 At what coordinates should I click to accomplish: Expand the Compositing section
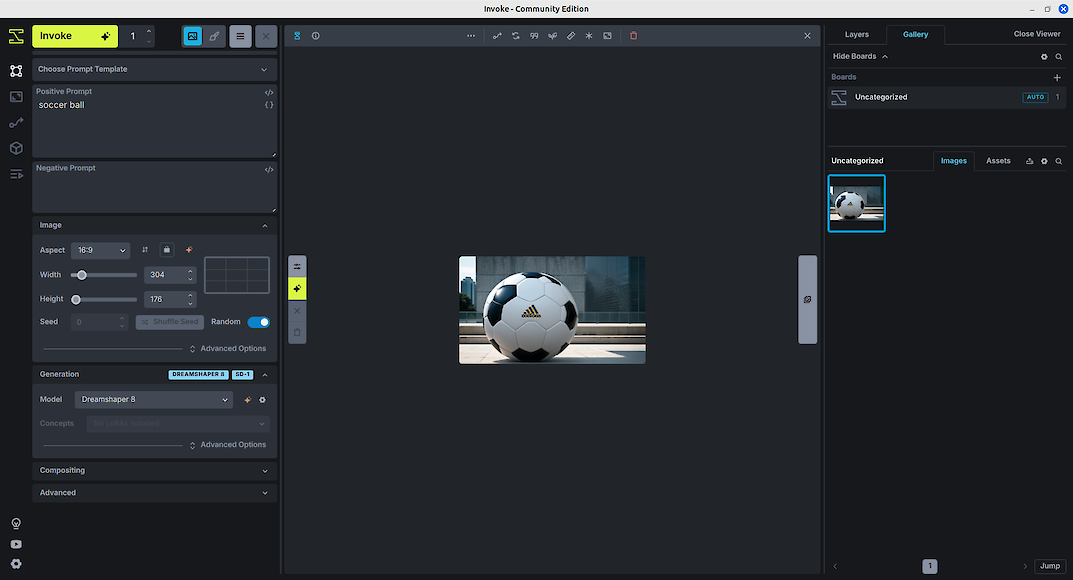(155, 471)
